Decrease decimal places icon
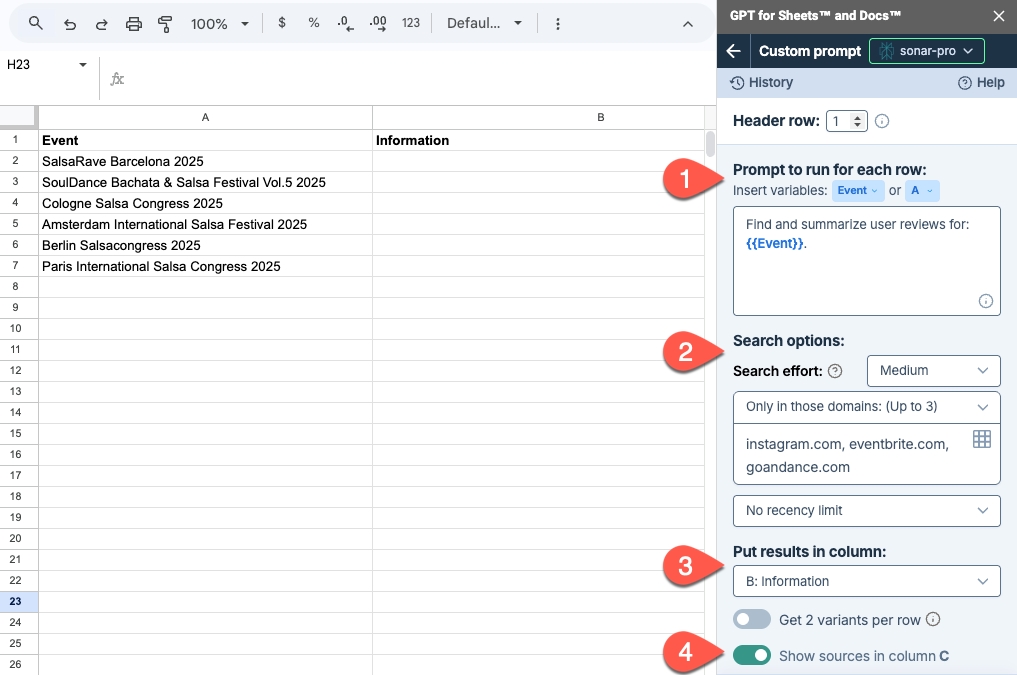This screenshot has height=675, width=1017. (346, 23)
